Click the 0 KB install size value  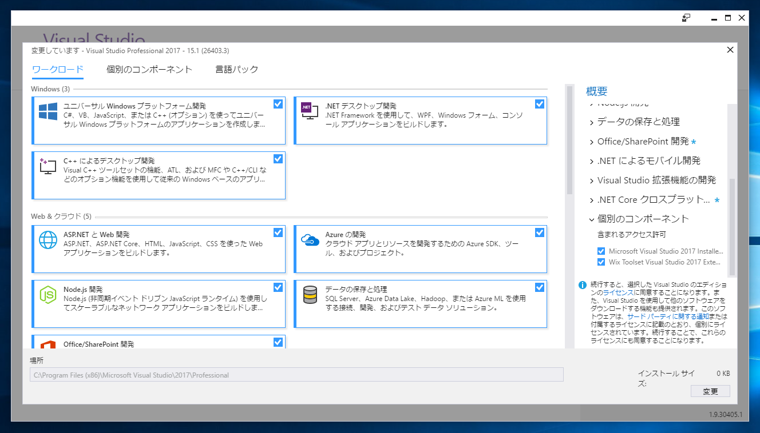pyautogui.click(x=723, y=373)
